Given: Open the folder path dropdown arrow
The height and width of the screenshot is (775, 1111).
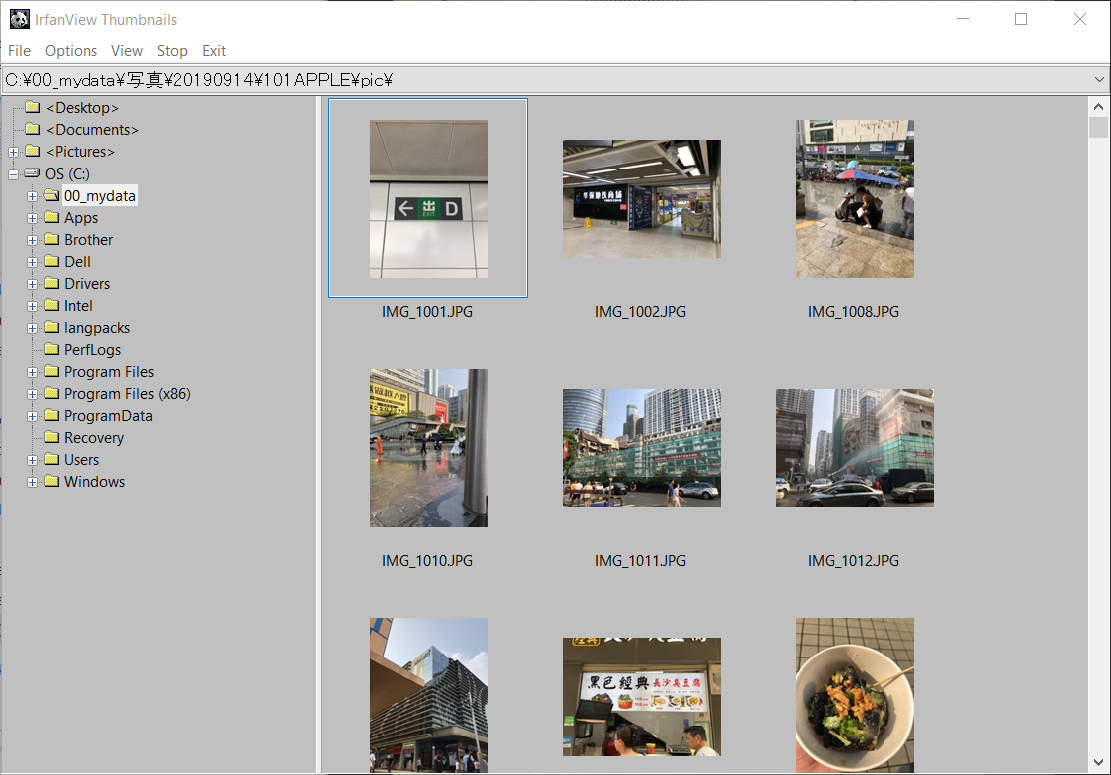Looking at the screenshot, I should pos(1099,80).
